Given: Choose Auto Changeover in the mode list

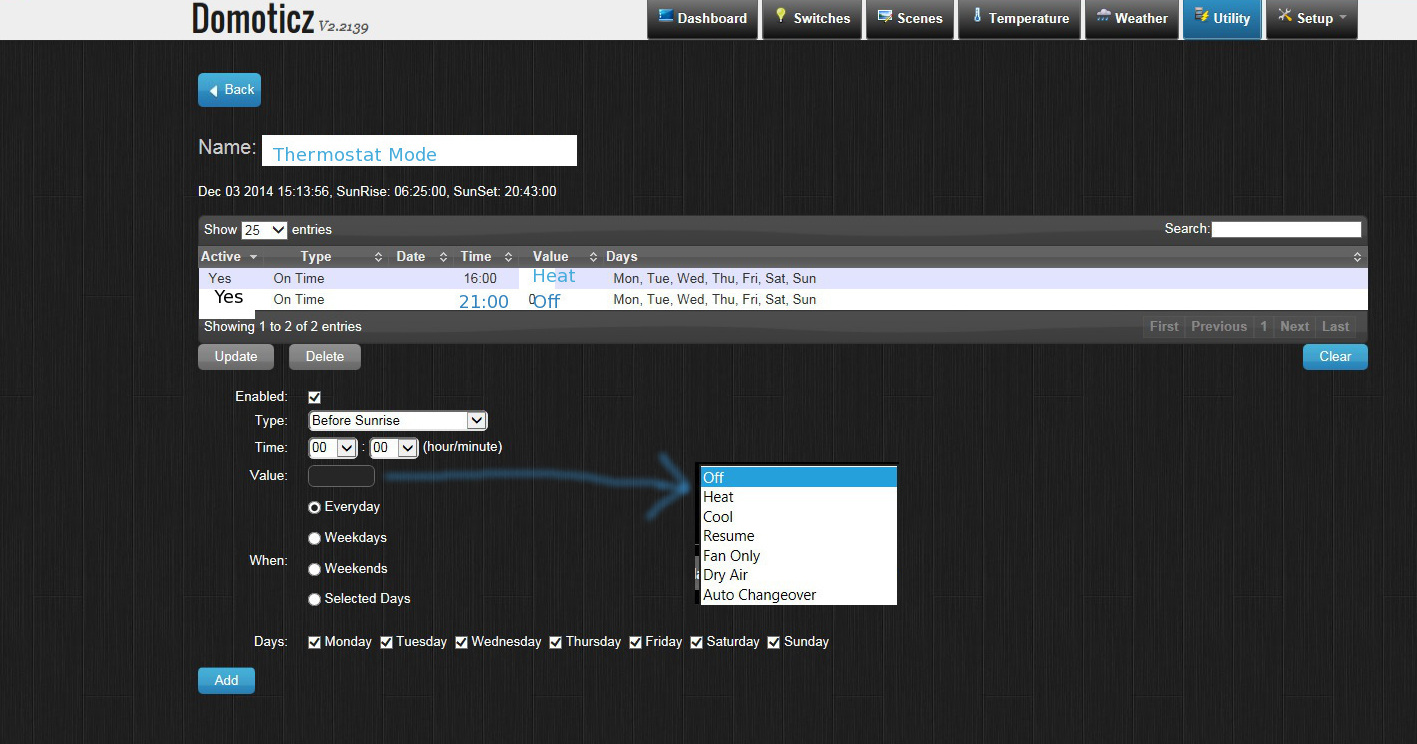Looking at the screenshot, I should pyautogui.click(x=798, y=595).
